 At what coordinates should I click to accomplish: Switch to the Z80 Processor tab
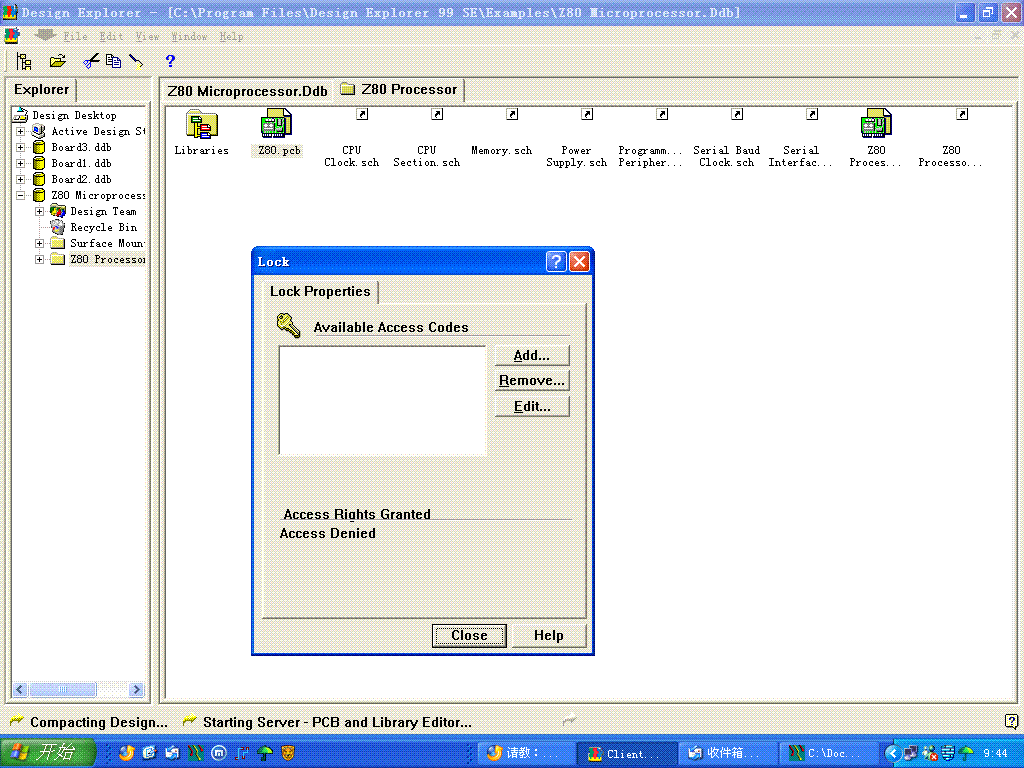click(x=400, y=89)
